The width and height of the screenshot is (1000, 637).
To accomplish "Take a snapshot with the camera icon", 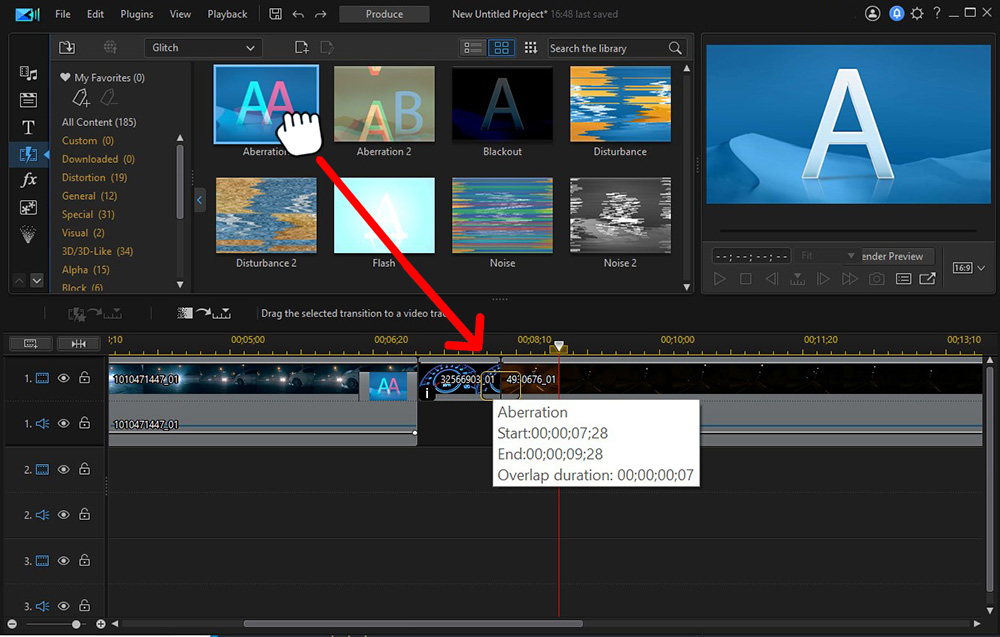I will coord(877,279).
